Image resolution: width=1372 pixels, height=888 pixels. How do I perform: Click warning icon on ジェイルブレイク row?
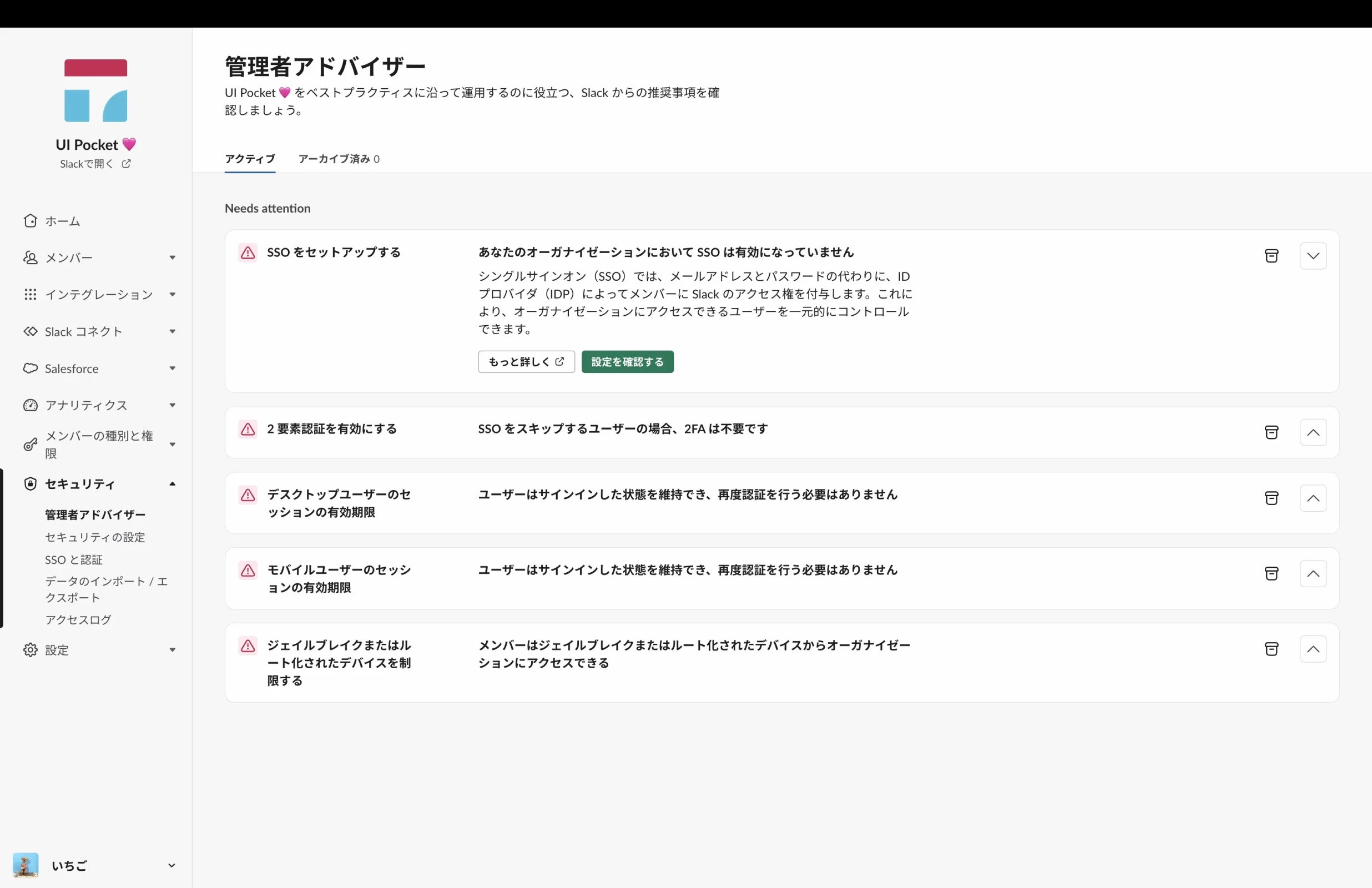pyautogui.click(x=248, y=646)
